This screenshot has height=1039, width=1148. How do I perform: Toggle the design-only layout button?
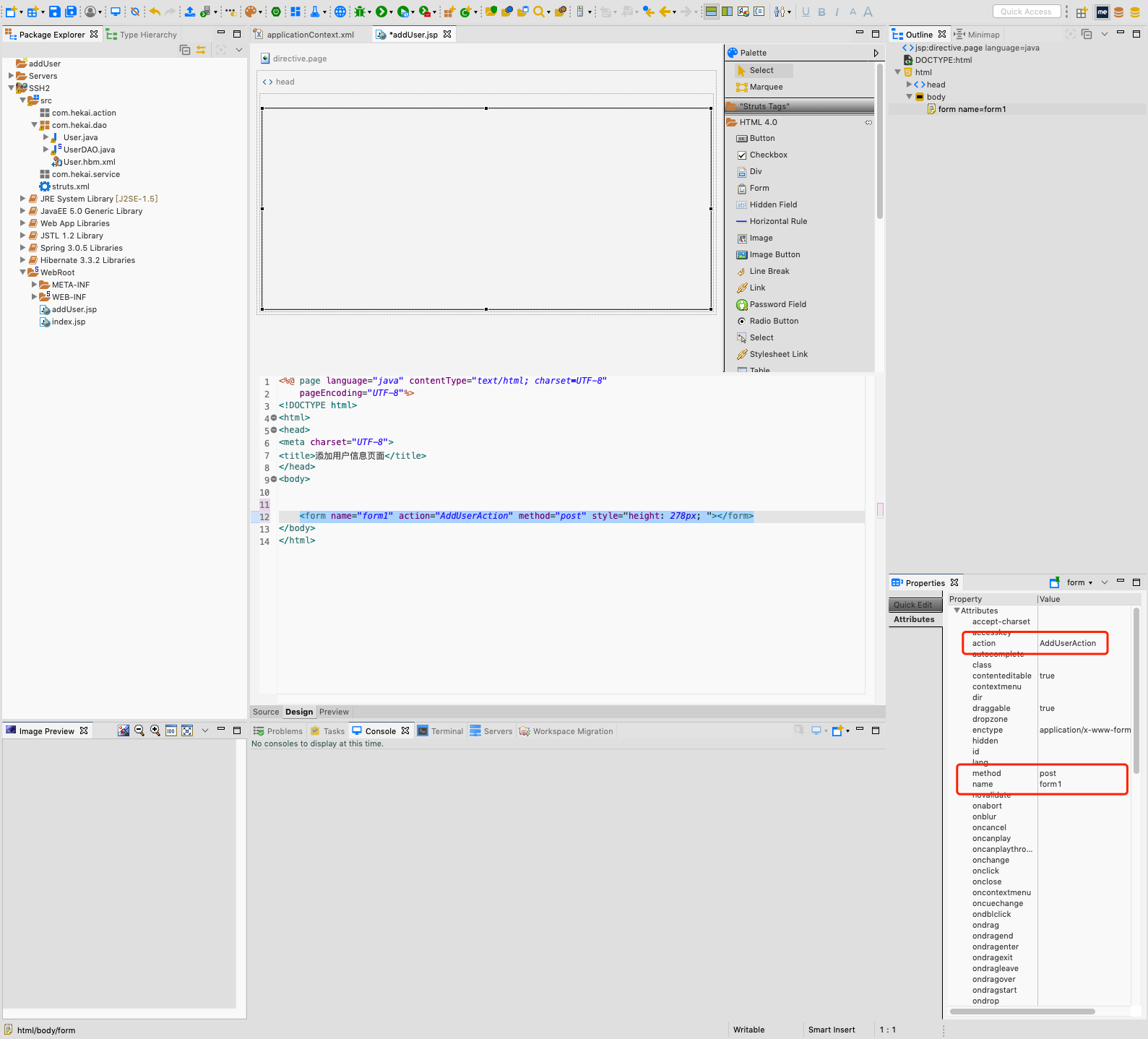743,12
